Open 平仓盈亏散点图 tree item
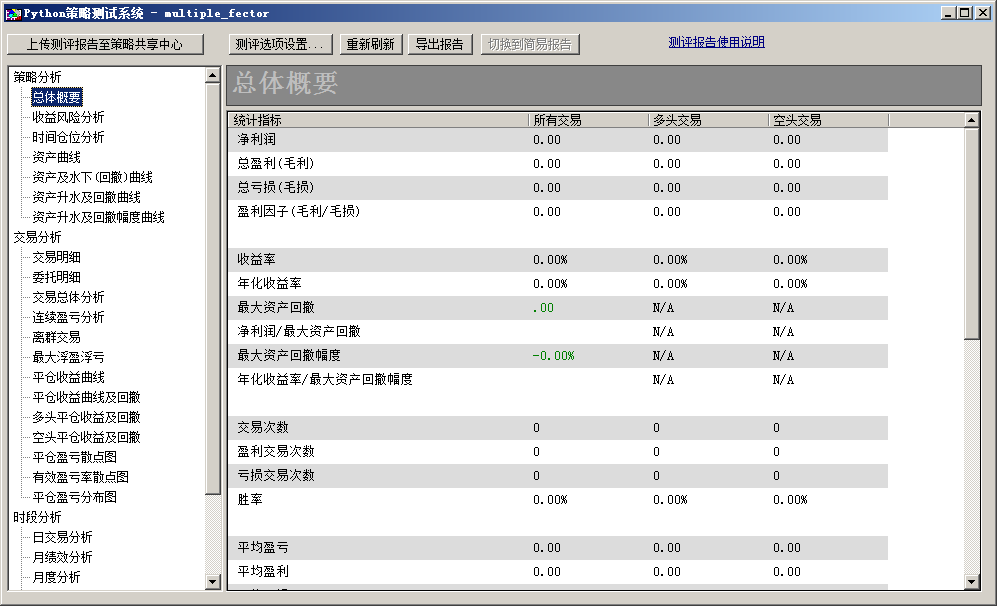The image size is (997, 606). coord(74,457)
